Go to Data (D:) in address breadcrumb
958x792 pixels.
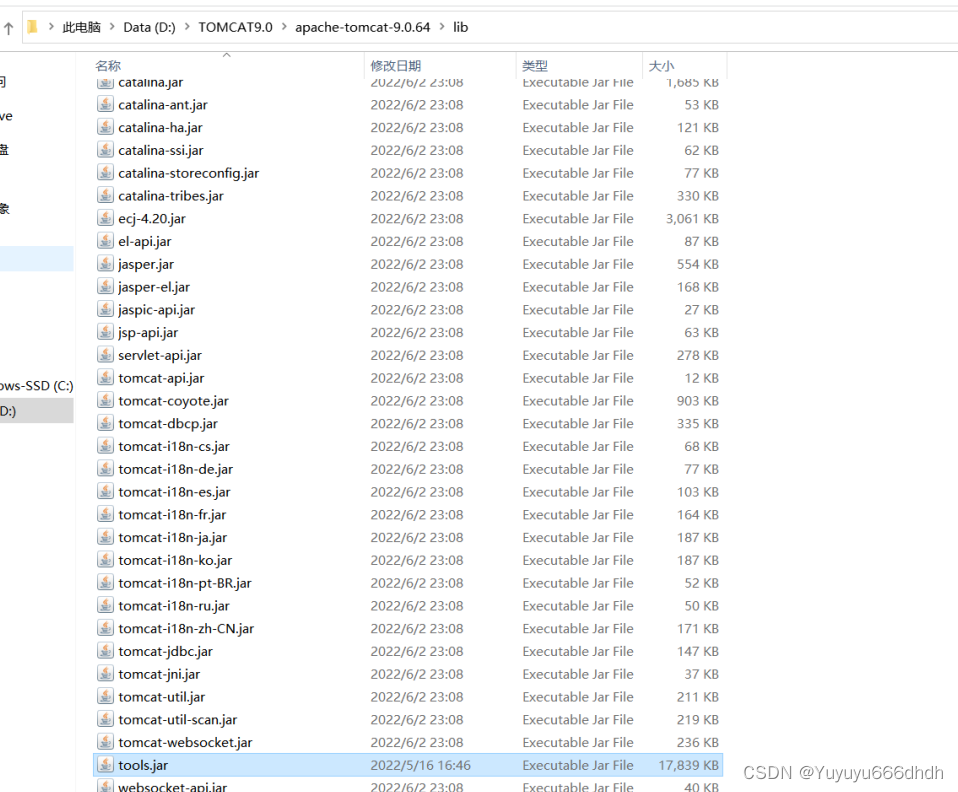click(x=149, y=27)
